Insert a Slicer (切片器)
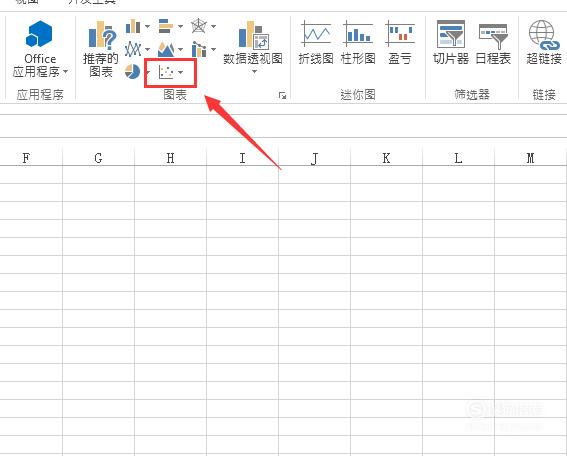 [x=451, y=43]
